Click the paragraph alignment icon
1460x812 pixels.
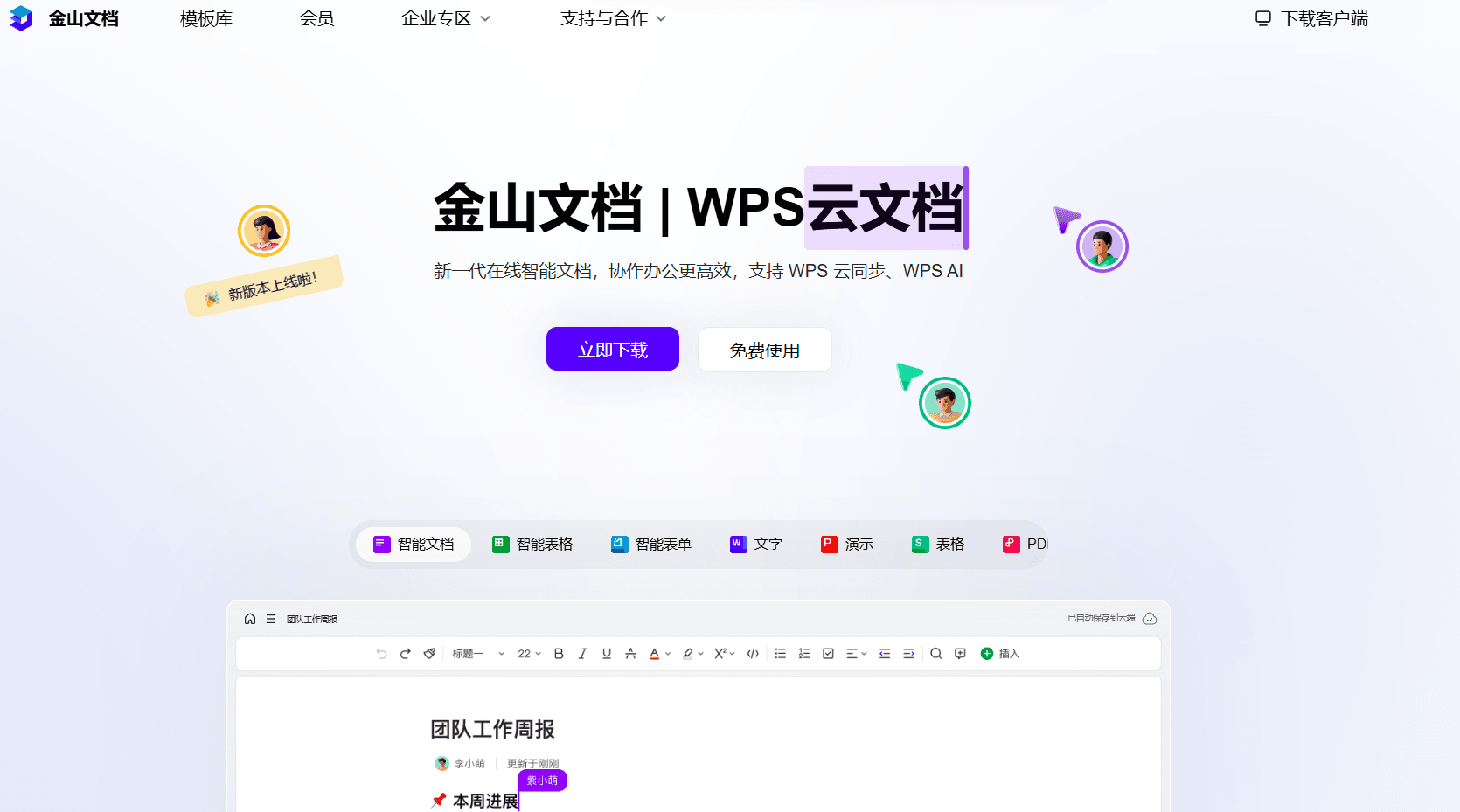point(852,654)
